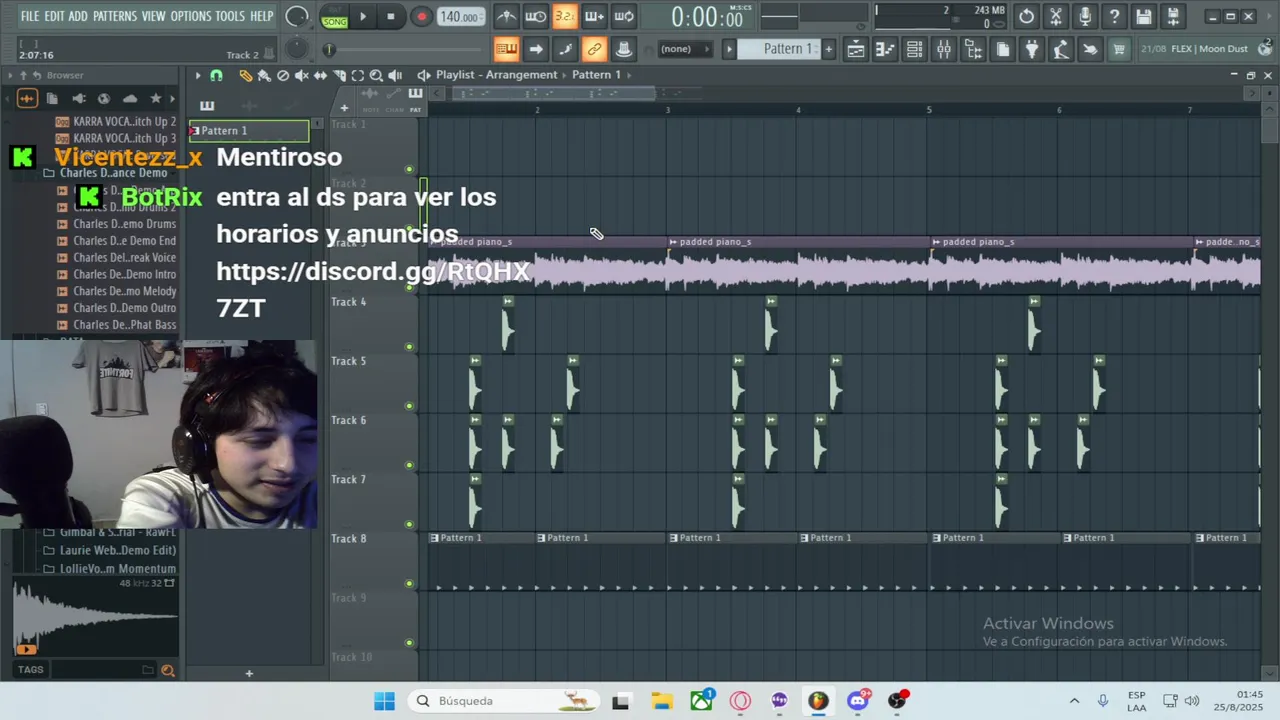Select Pattern 1 in the picker panel
The height and width of the screenshot is (720, 1280).
click(x=249, y=131)
